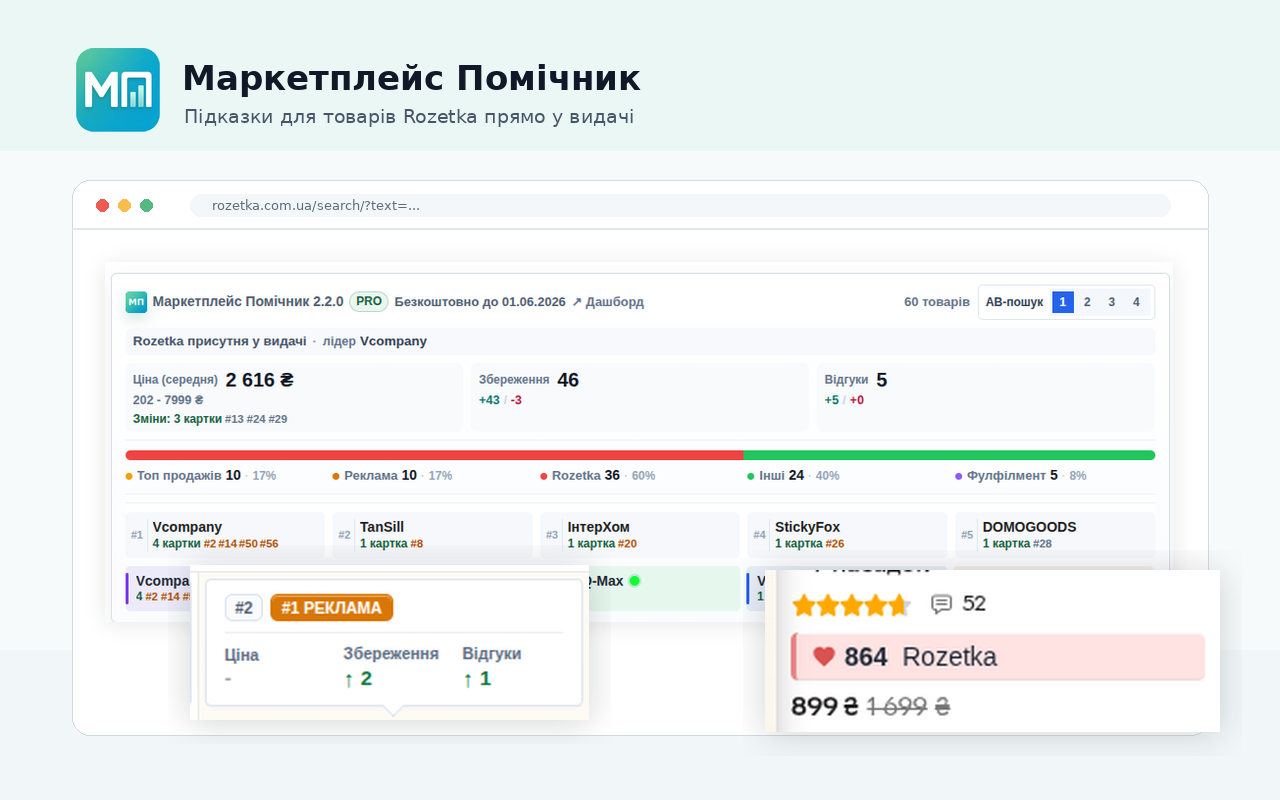
Task: Click the tooltip Ціна column label
Action: pos(242,655)
